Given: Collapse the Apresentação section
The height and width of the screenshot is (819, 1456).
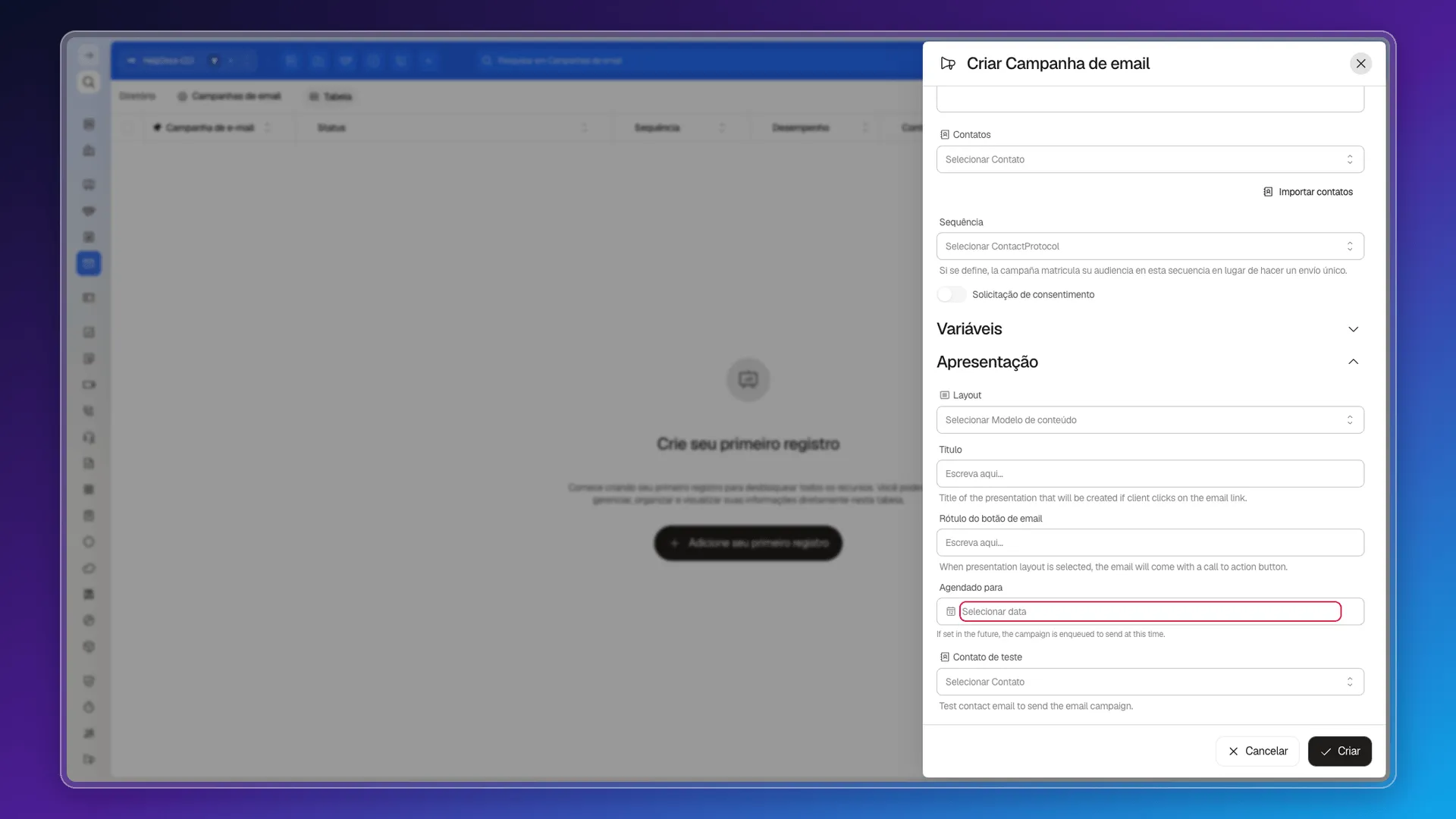Looking at the screenshot, I should 1150,362.
